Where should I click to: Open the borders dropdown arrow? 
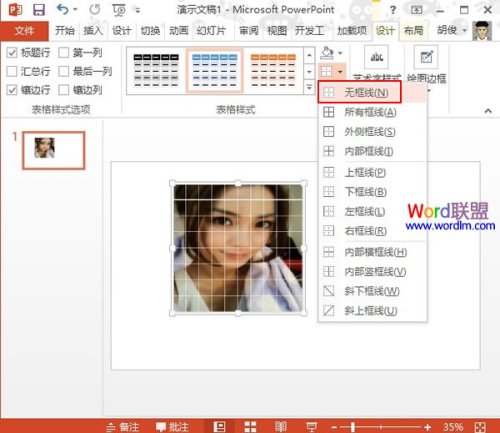point(340,71)
